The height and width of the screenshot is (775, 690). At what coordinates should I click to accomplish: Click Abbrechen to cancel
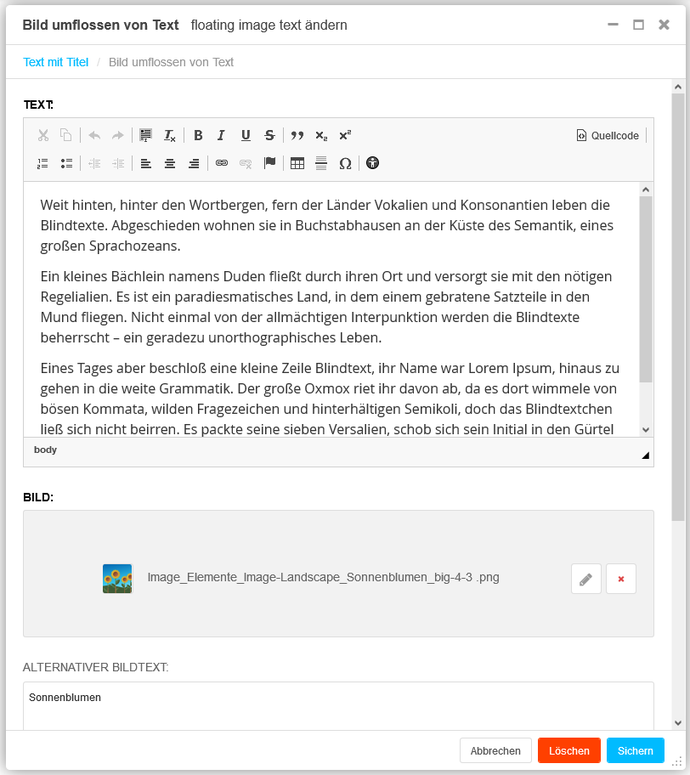click(x=496, y=751)
